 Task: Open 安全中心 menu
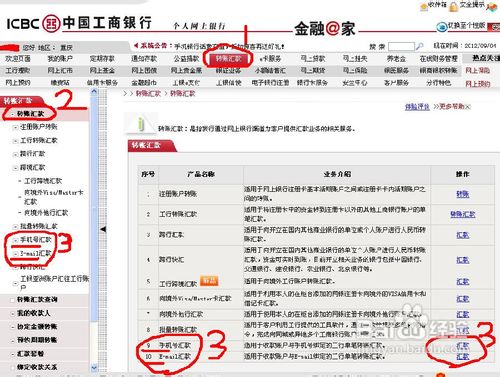click(355, 83)
